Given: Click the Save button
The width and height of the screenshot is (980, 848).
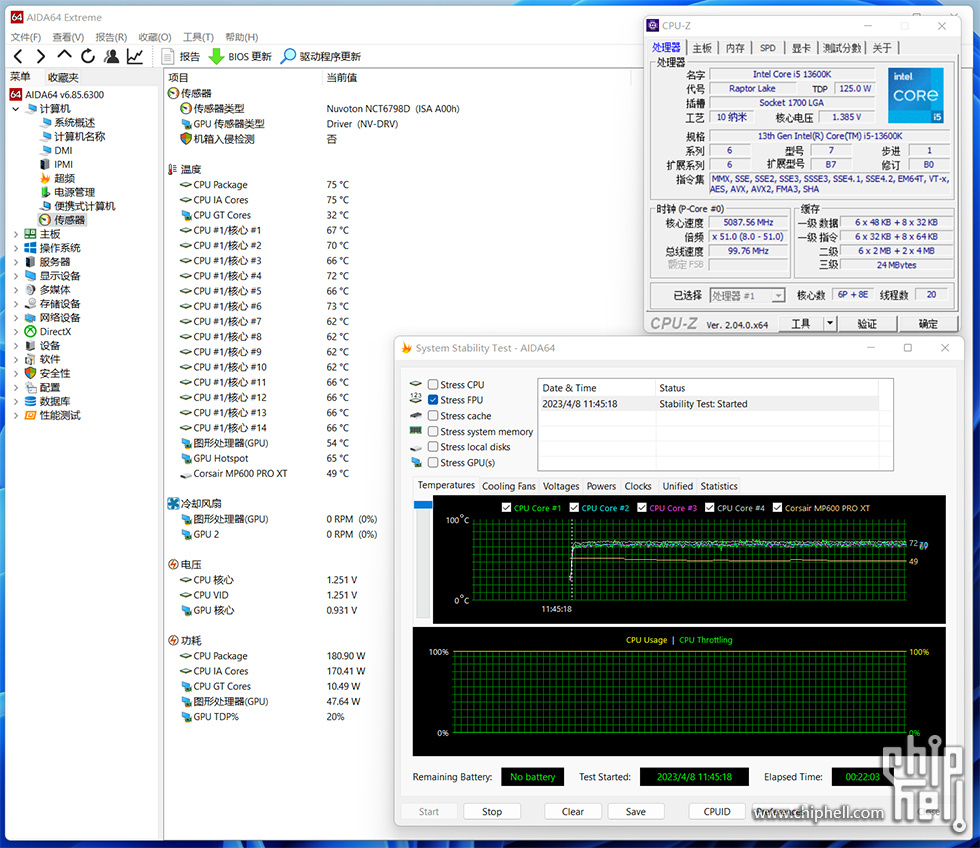Looking at the screenshot, I should click(636, 811).
